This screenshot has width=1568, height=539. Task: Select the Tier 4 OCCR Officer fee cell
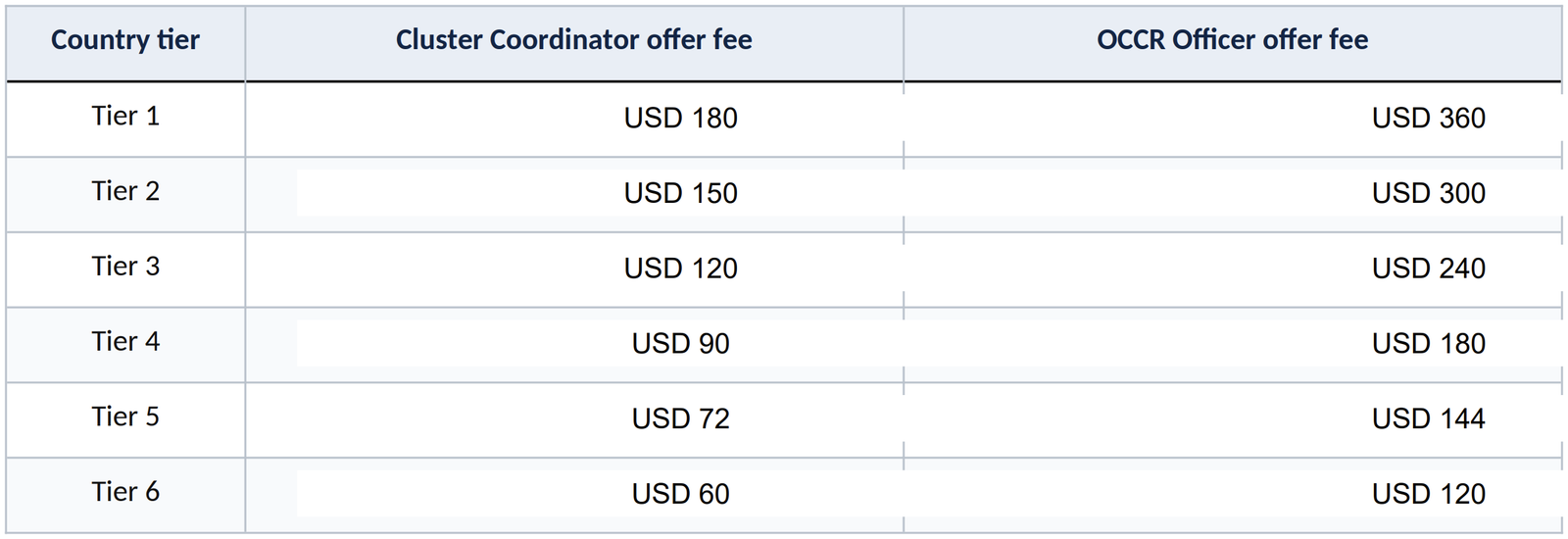point(1429,344)
